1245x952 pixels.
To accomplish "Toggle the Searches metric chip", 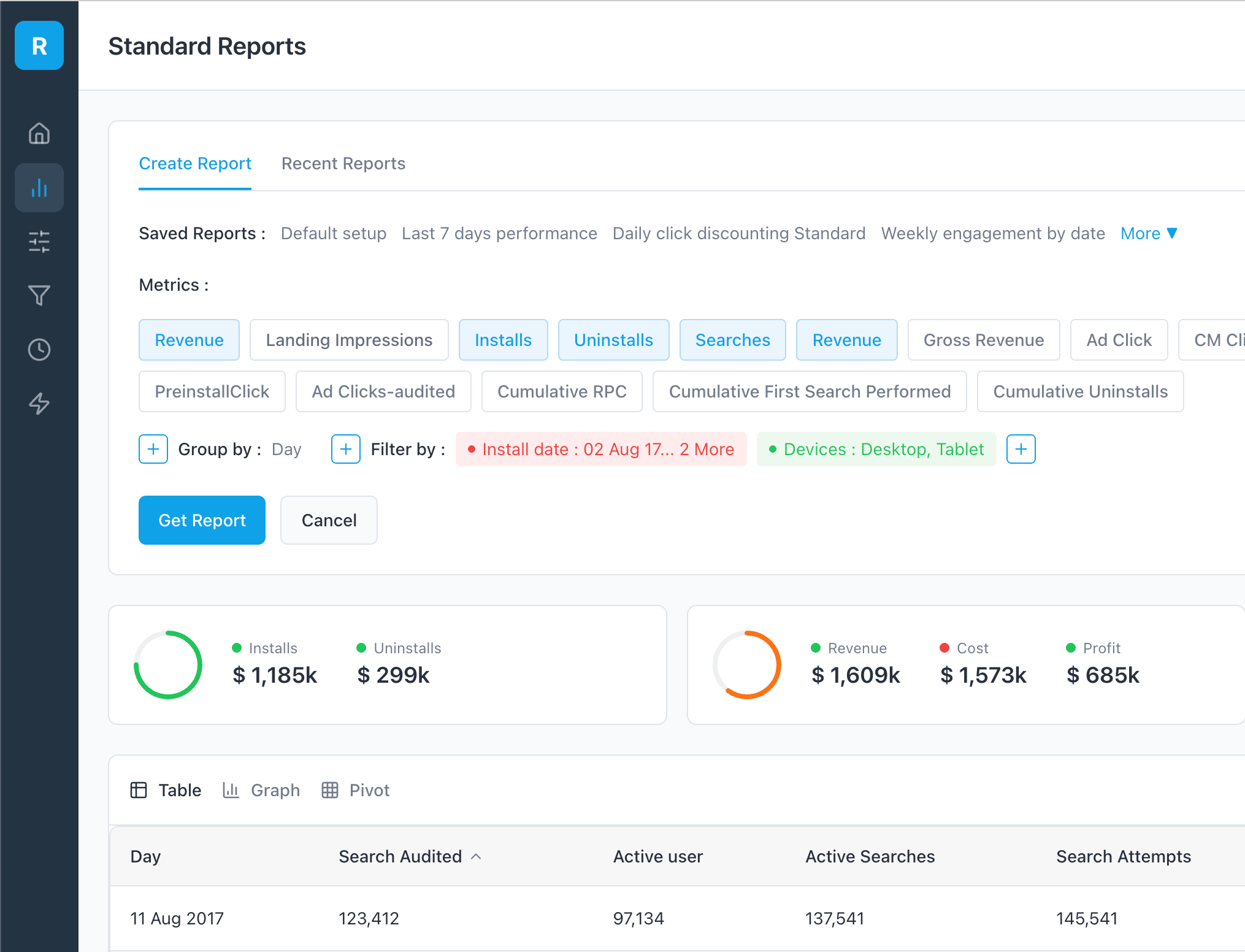I will coord(732,340).
